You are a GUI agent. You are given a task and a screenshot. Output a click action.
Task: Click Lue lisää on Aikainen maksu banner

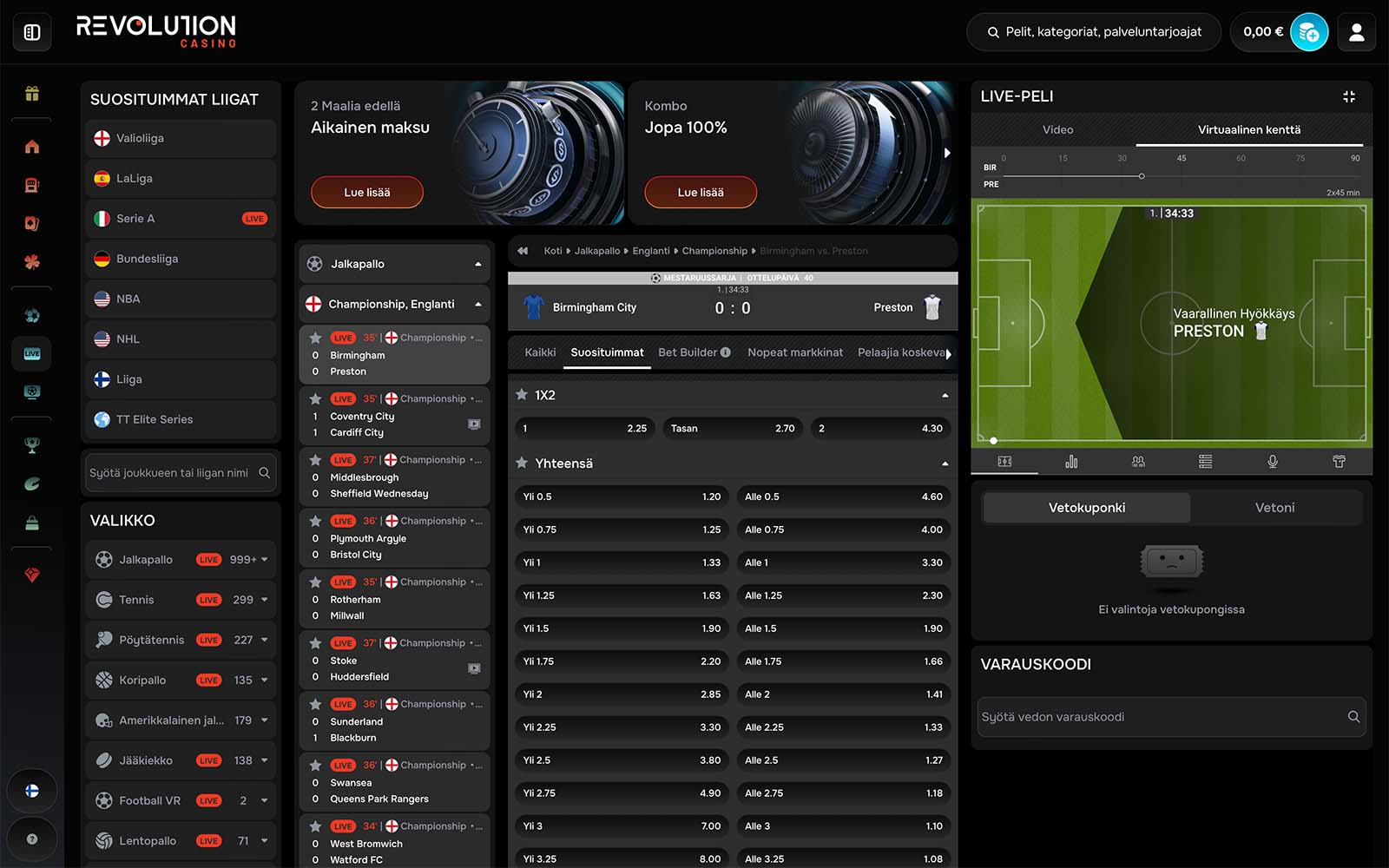366,193
